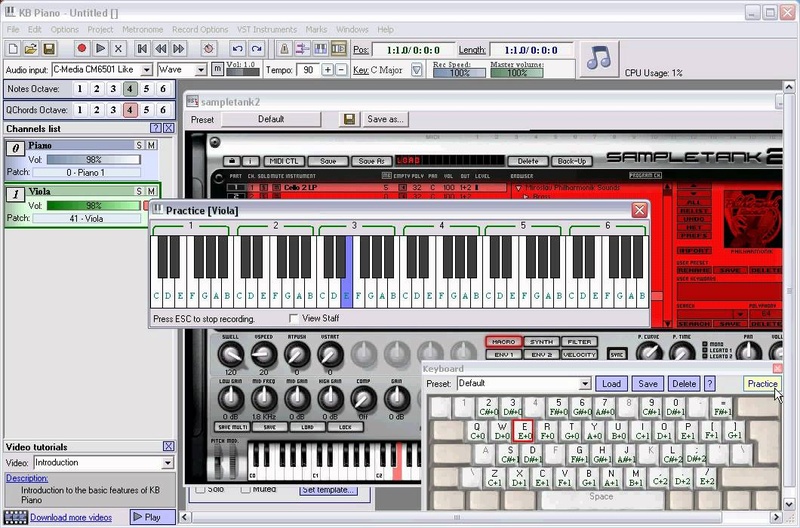Rewind using the double-left arrow icon

(161, 49)
